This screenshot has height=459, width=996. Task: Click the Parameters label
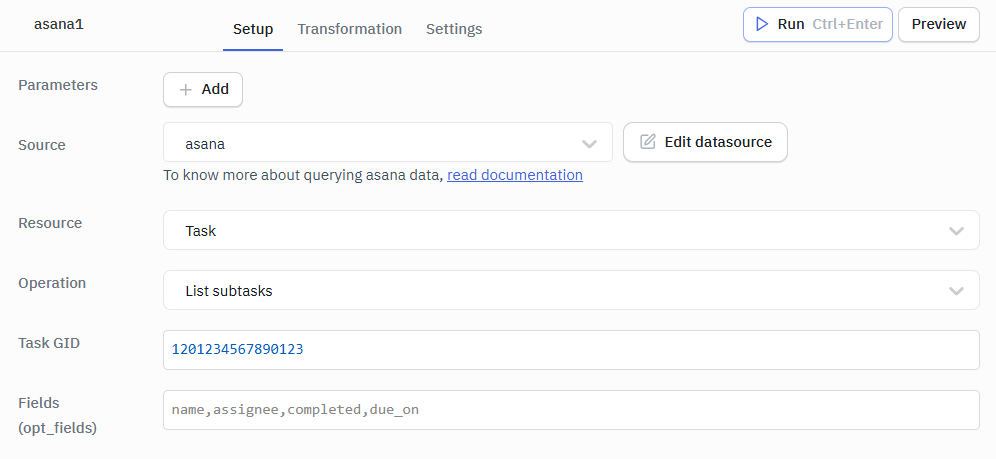coord(58,84)
